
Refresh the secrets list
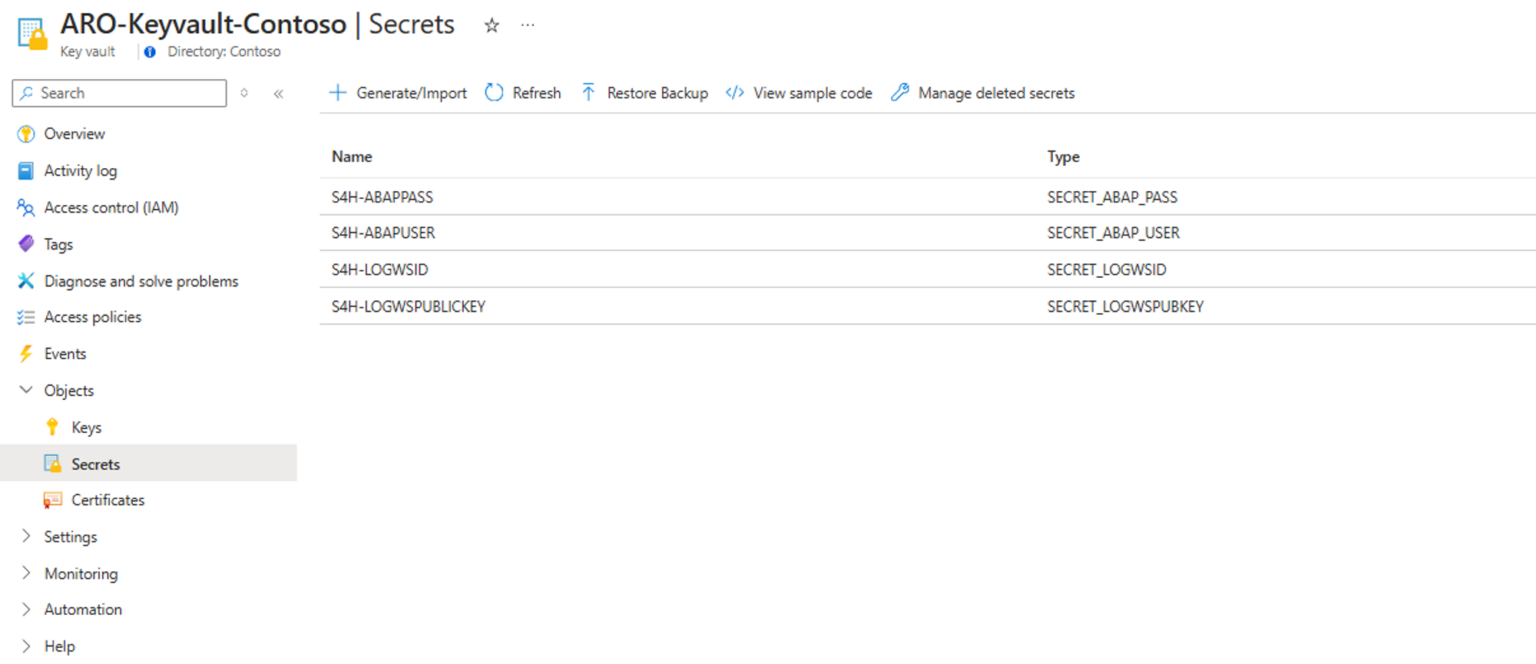coord(523,92)
